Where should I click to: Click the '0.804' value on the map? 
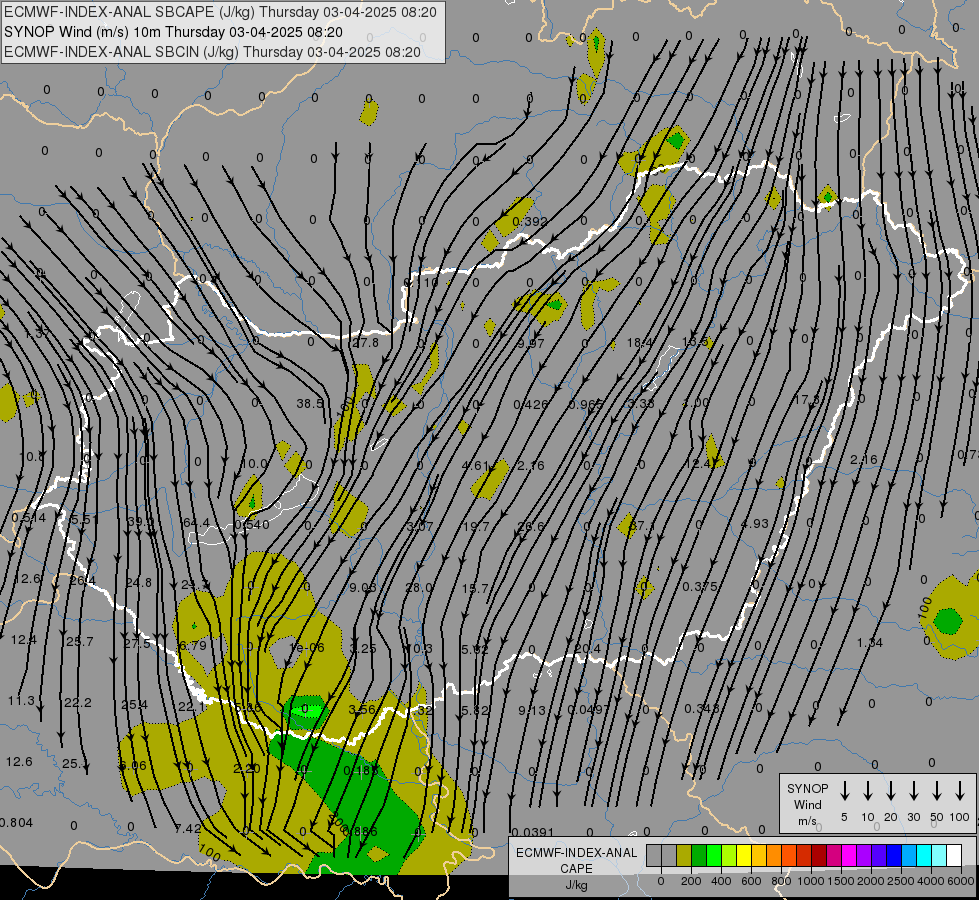point(16,823)
